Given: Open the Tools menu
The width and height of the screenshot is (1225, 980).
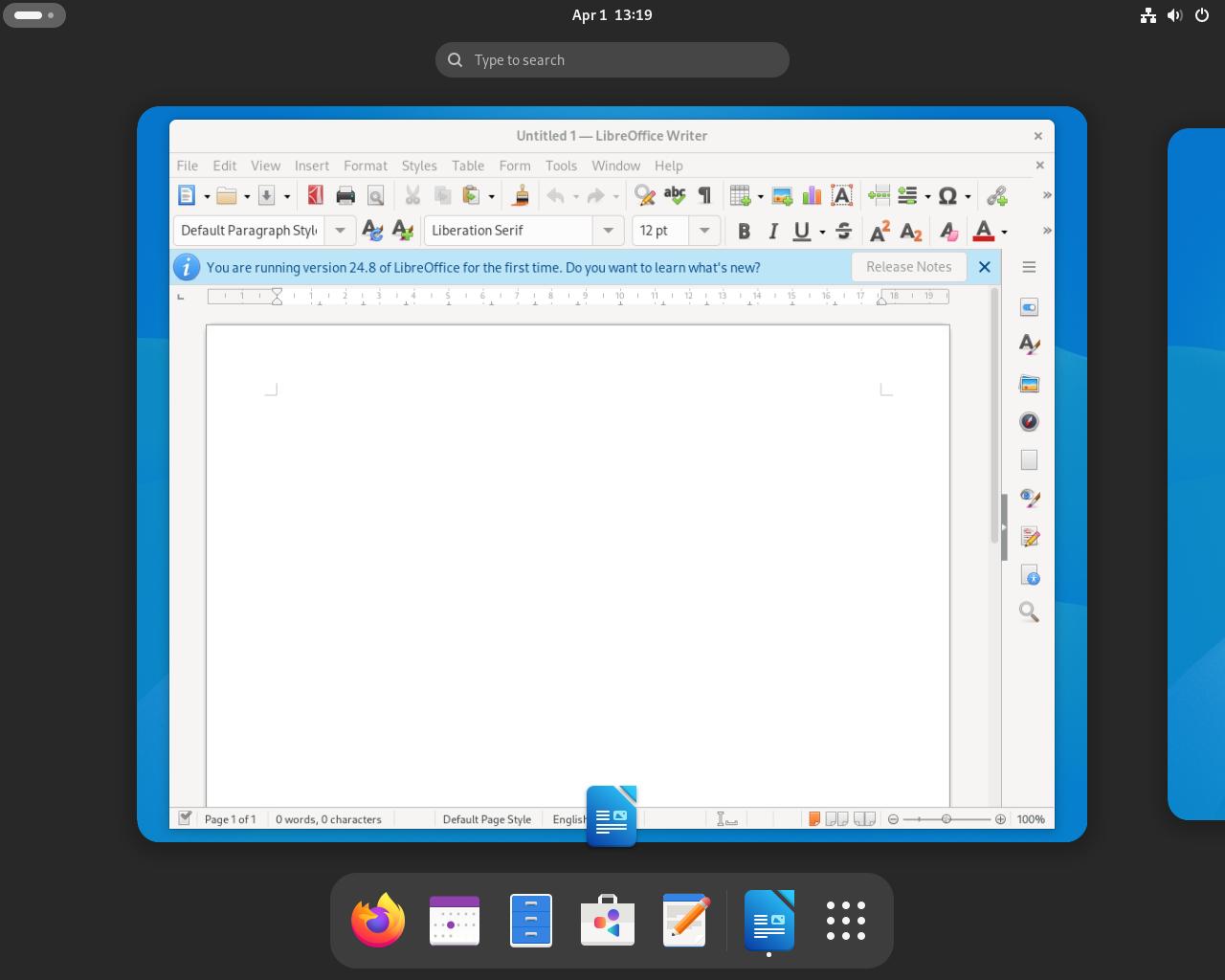Looking at the screenshot, I should pos(561,166).
